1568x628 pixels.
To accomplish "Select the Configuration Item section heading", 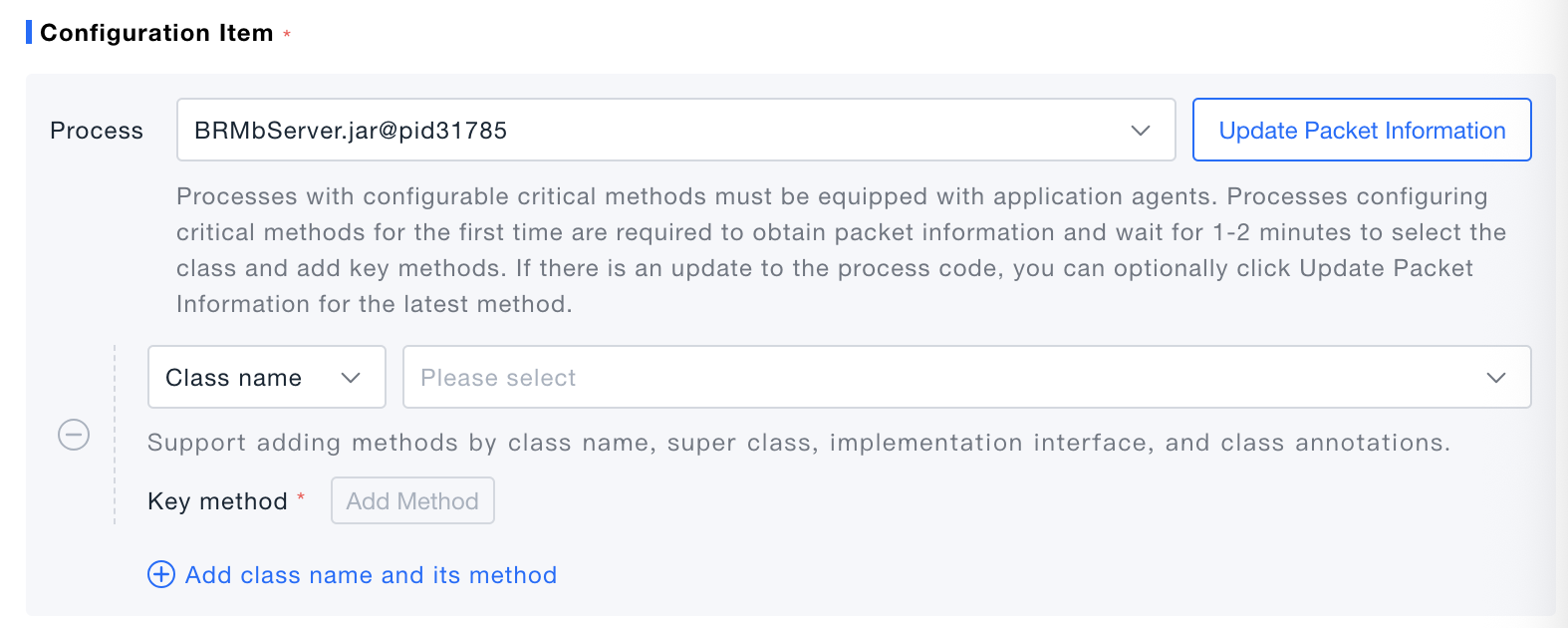I will pos(156,33).
